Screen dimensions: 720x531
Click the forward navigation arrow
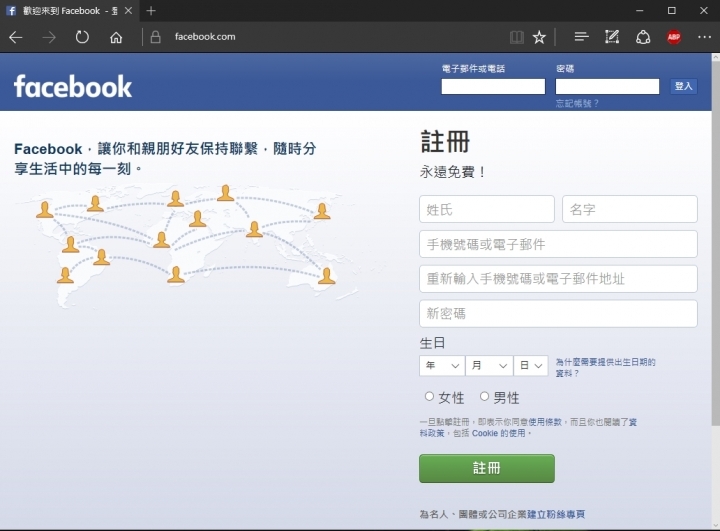49,37
